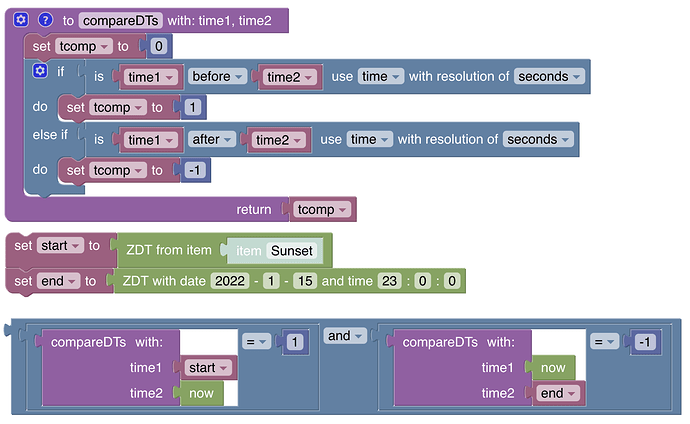
Task: Open the 'after' comparison dropdown
Action: pyautogui.click(x=214, y=140)
